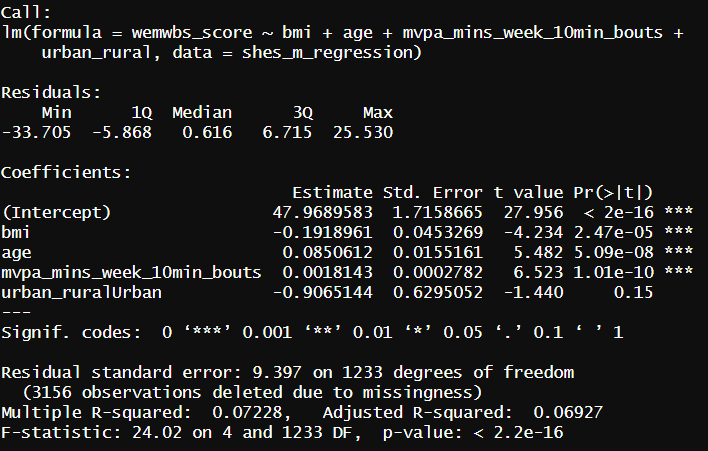Click the Median residual value 0.616
Screen dimensions: 708x451
tap(208, 132)
